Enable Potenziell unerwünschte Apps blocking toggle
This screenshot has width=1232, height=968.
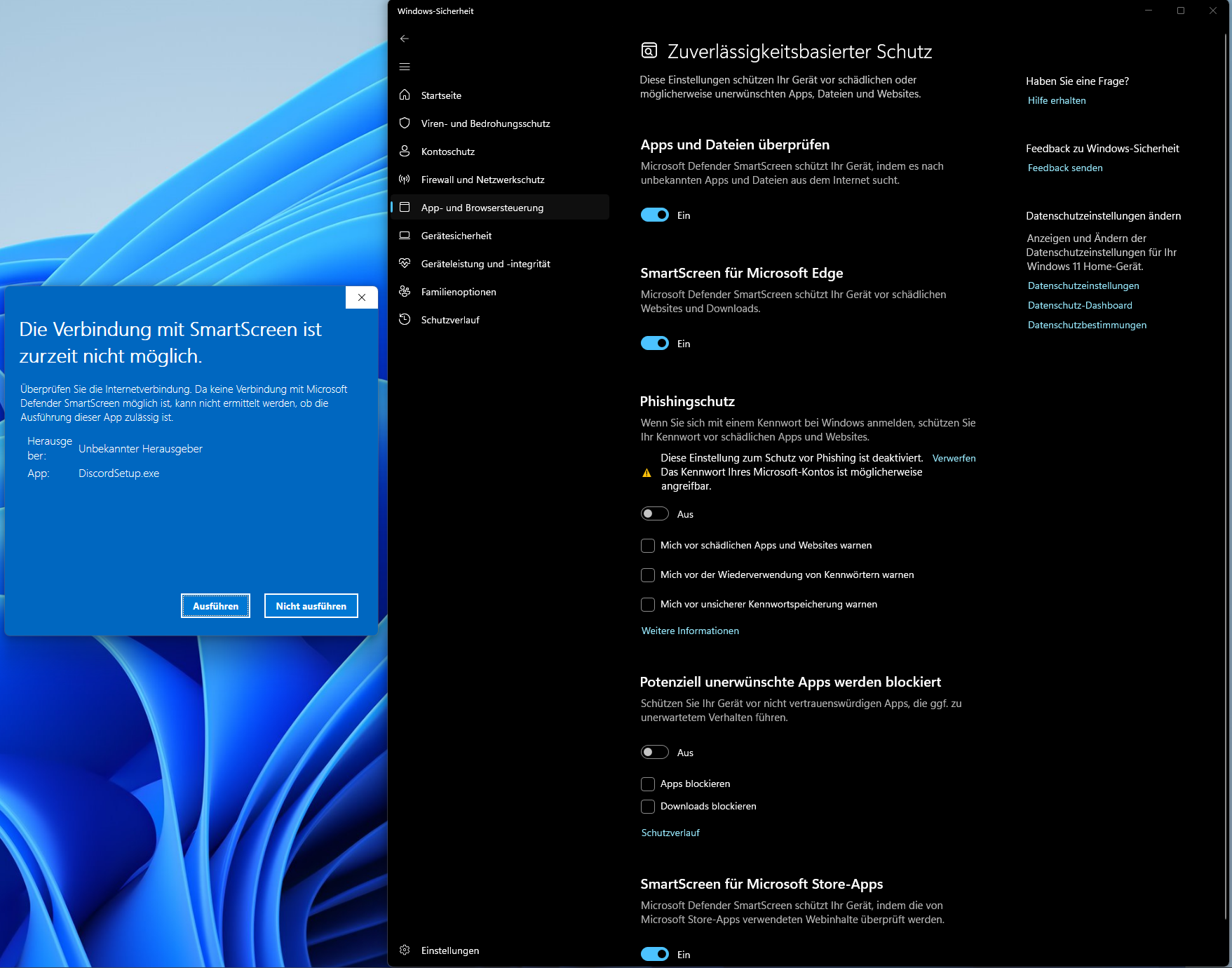click(655, 752)
